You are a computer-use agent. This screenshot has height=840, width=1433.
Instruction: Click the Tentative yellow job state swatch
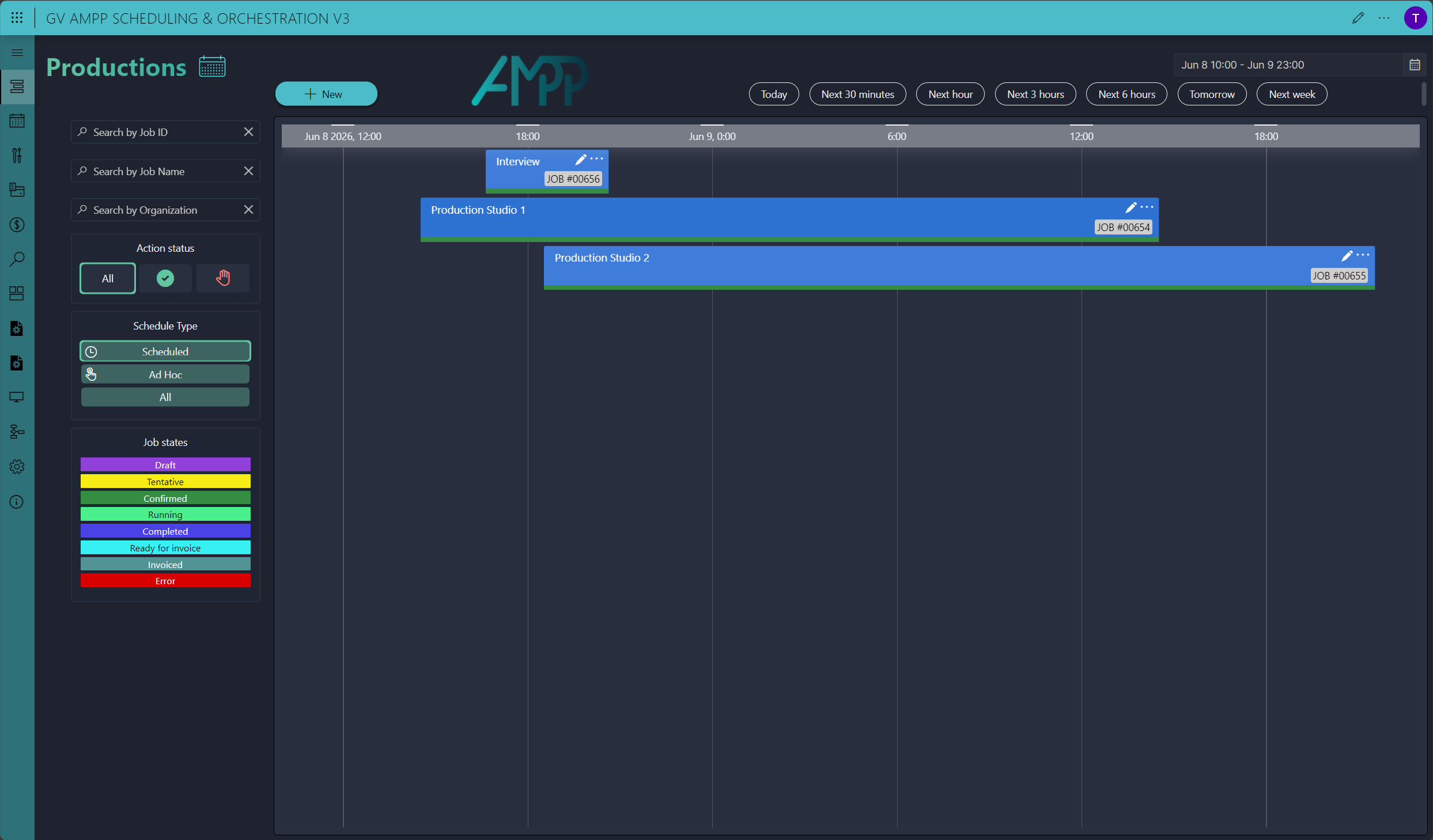coord(165,482)
